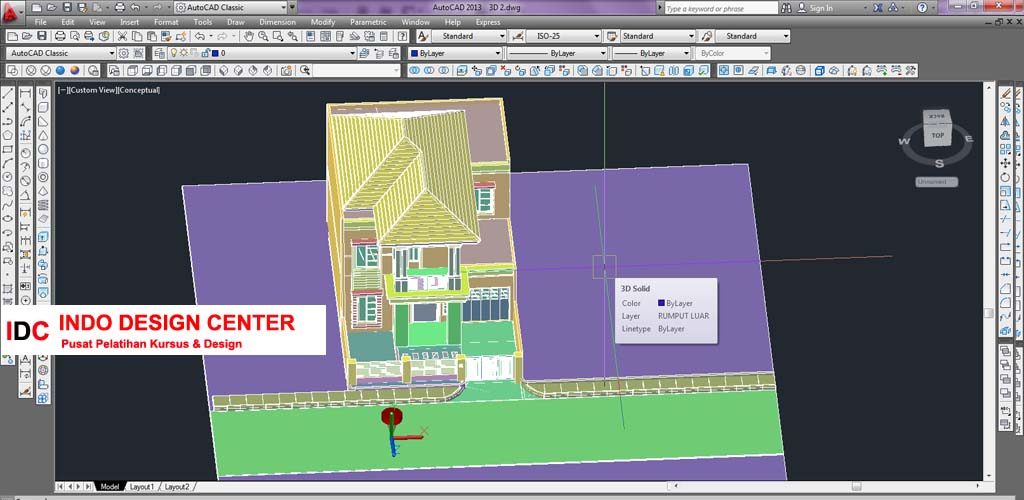Screen dimensions: 1024x500
Task: Switch to the Layout1 tab
Action: click(x=141, y=487)
